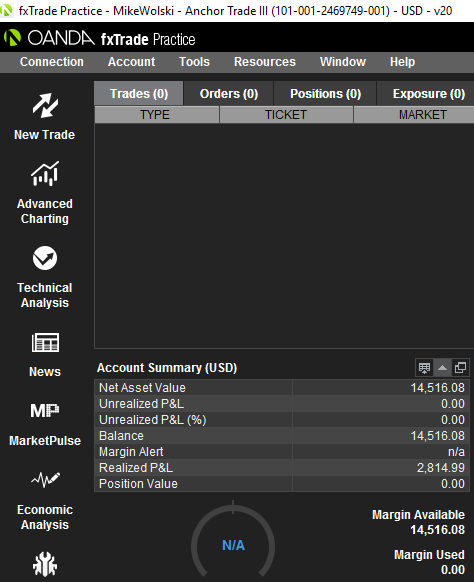Image resolution: width=474 pixels, height=582 pixels.
Task: Click the N/A margin gauge dial
Action: (233, 542)
